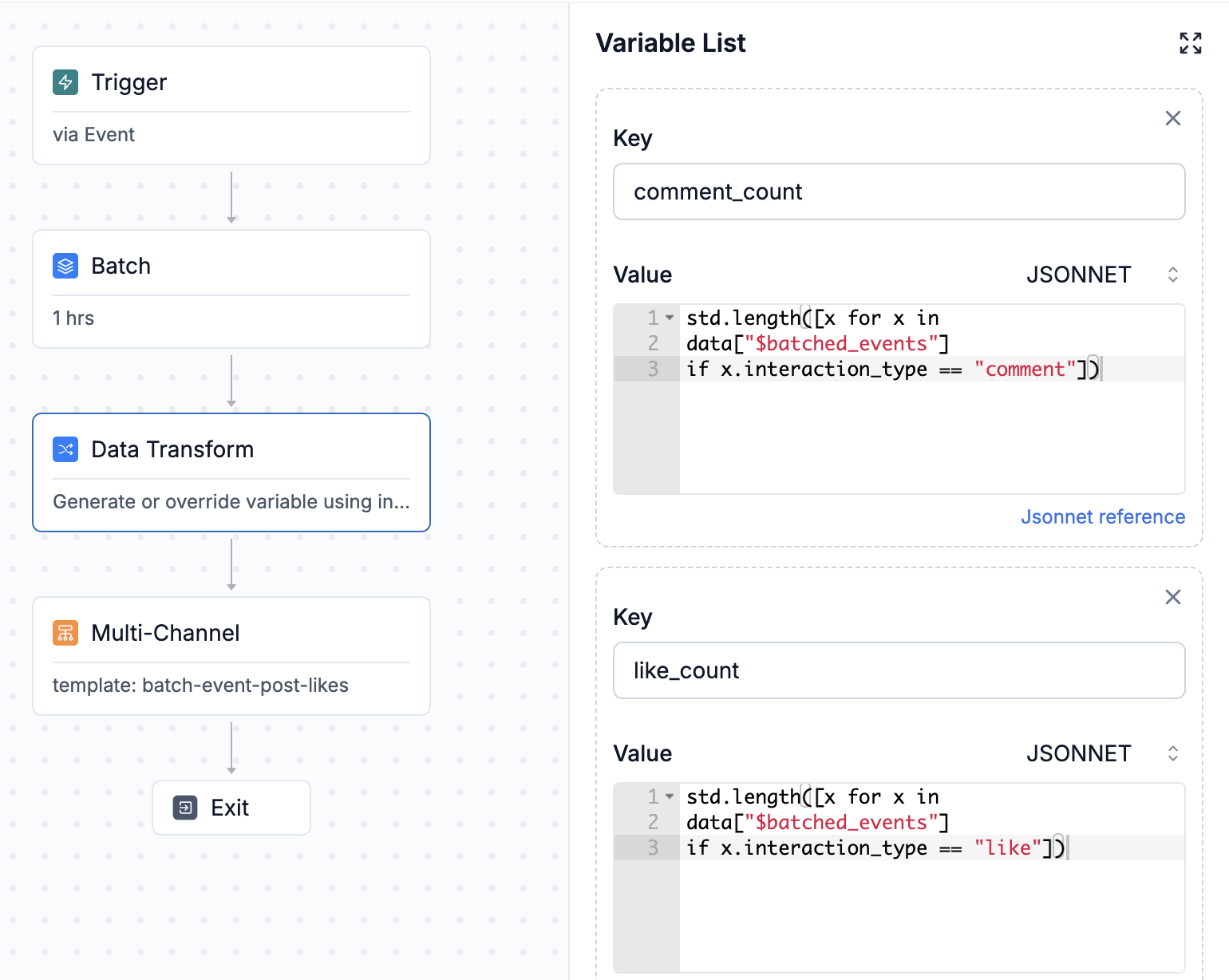This screenshot has height=980, width=1229.
Task: Click the Multi-Channel node icon
Action: [65, 633]
